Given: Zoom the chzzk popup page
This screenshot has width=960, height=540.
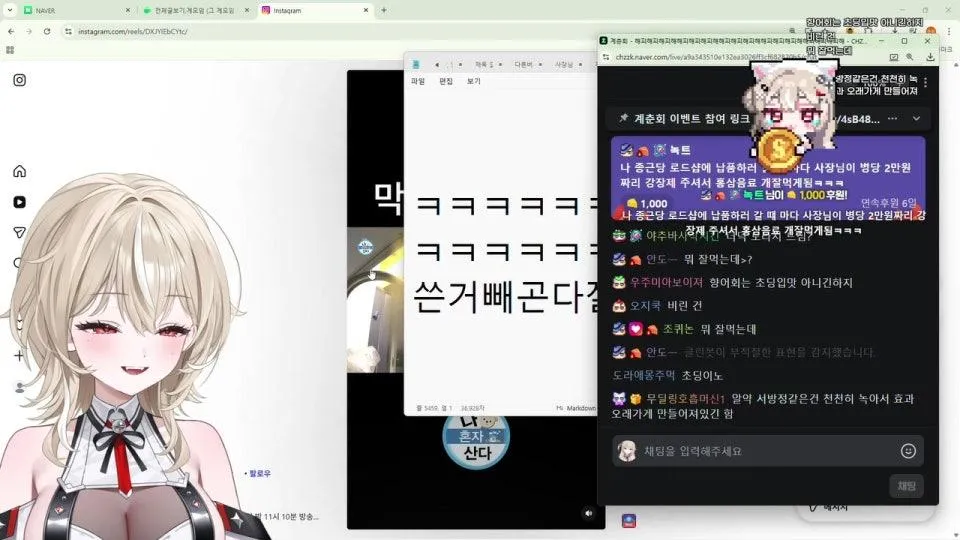Looking at the screenshot, I should (x=910, y=57).
